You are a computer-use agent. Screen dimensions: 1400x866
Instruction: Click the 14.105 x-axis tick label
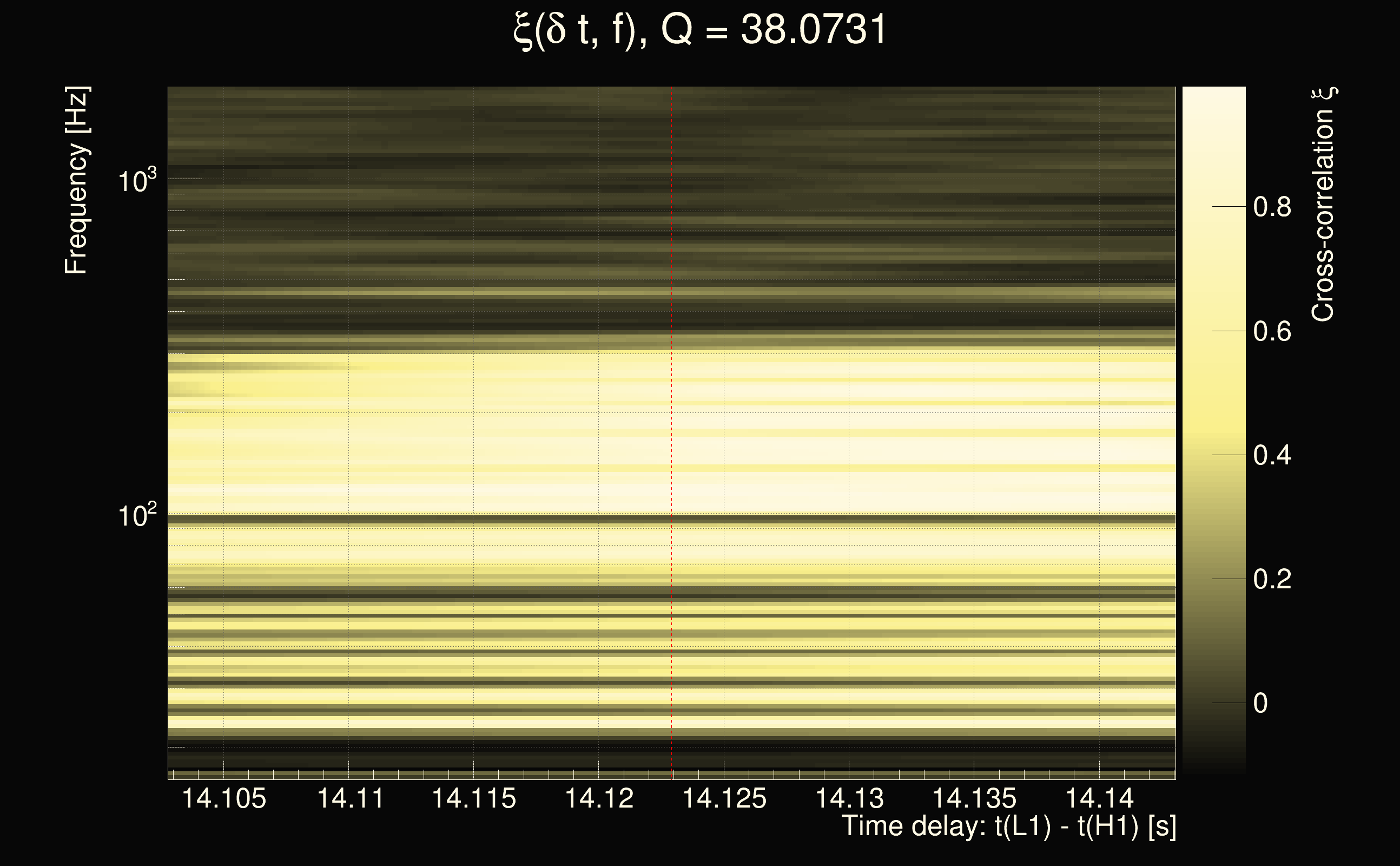(224, 798)
